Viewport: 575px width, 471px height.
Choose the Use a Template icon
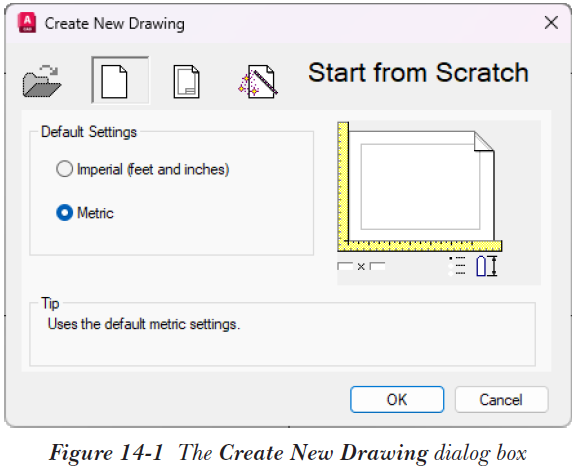[186, 81]
